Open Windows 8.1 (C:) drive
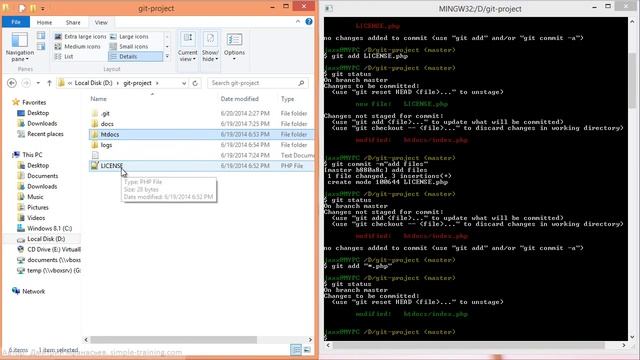 click(x=49, y=229)
